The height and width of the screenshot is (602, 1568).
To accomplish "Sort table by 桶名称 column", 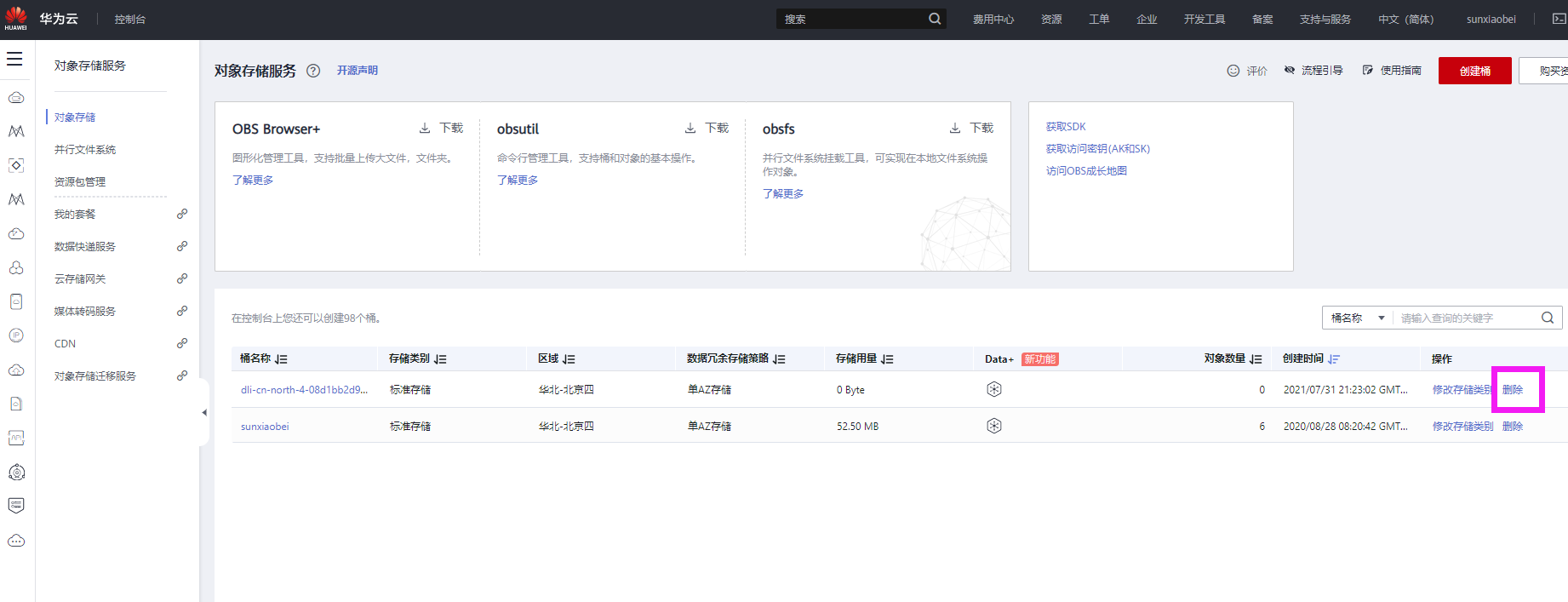I will point(281,359).
